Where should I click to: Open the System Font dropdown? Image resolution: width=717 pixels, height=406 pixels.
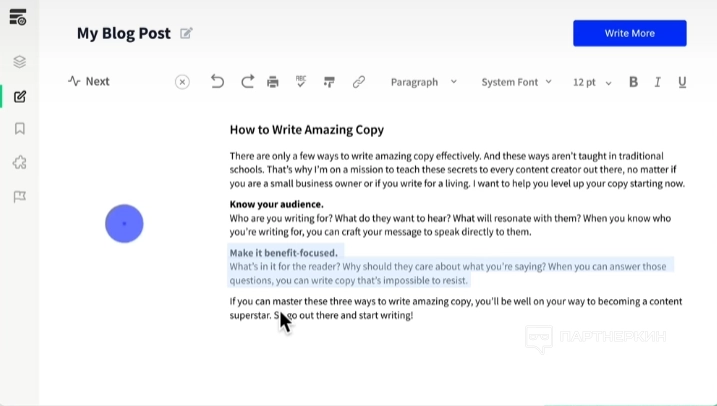coord(516,82)
